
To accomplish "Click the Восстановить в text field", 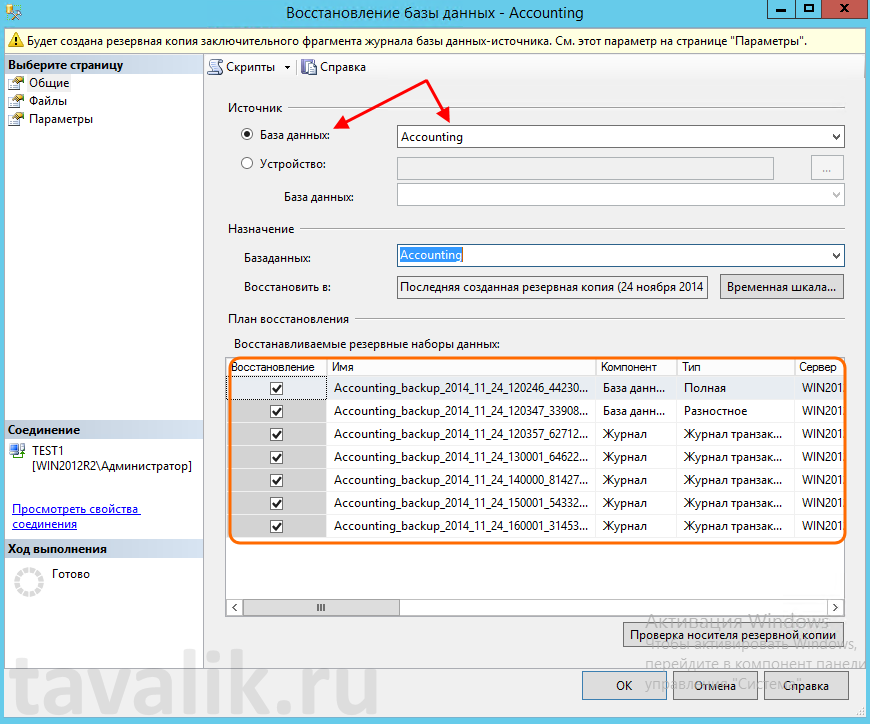I will (x=552, y=287).
